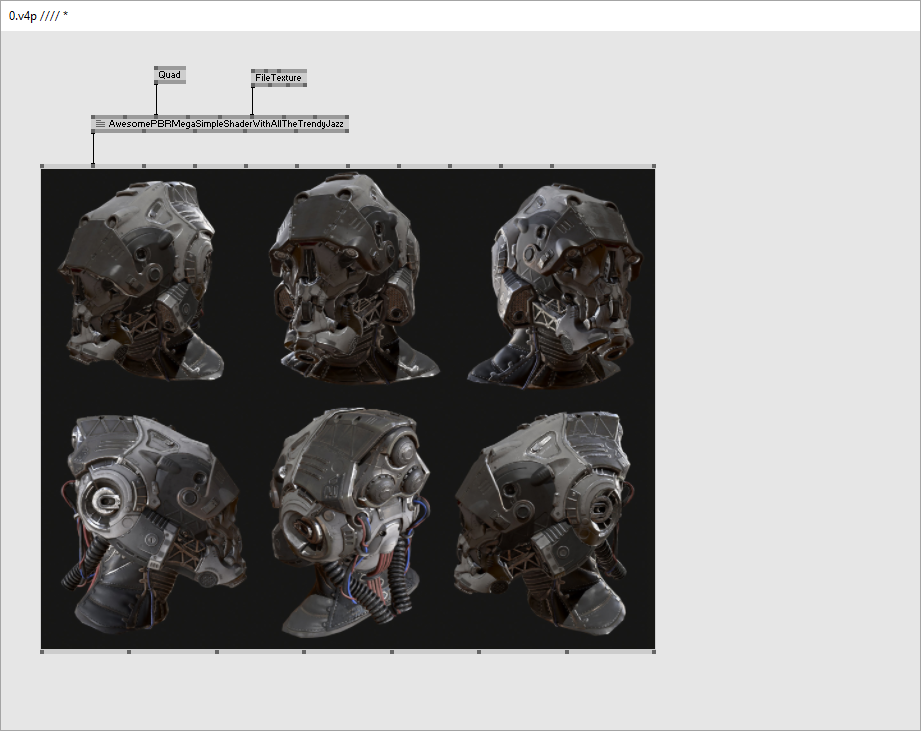Click the Quad node's bottom output pin

point(156,83)
